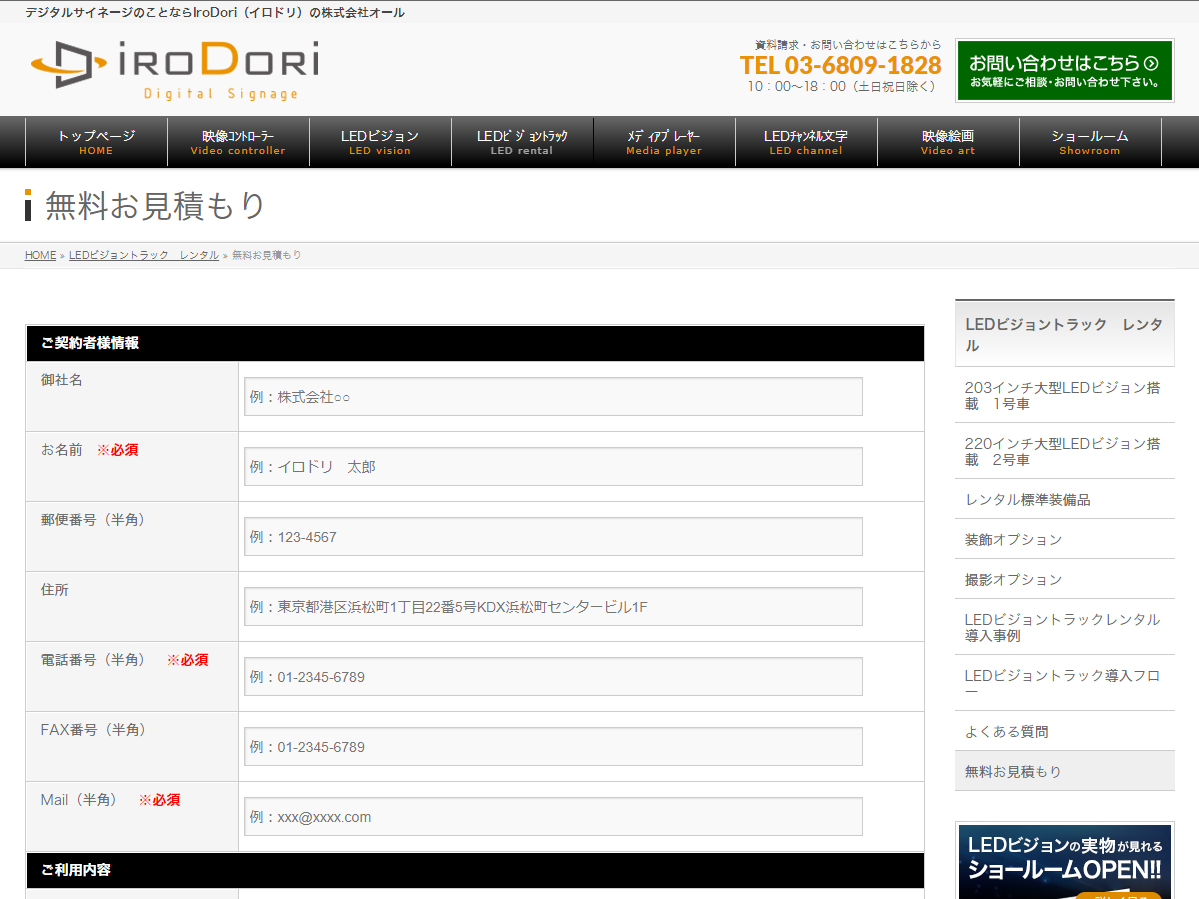
Task: Navigate to the ショールーム Showroom menu item
Action: pos(1089,142)
